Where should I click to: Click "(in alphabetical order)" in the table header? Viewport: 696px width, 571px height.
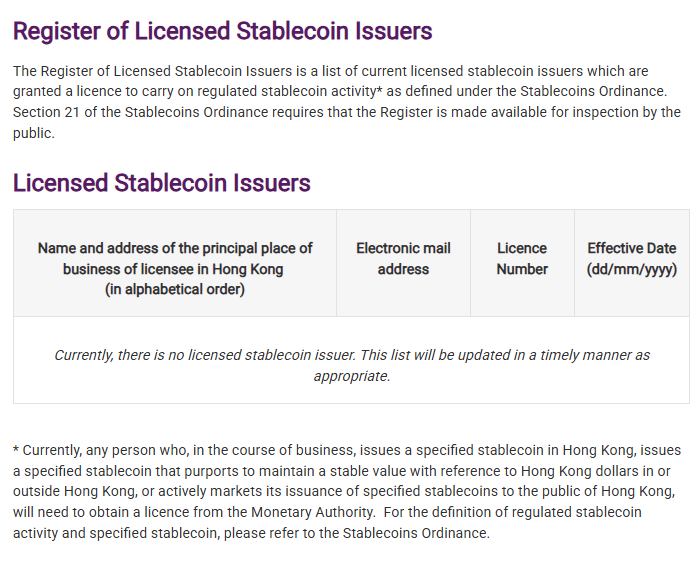175,290
